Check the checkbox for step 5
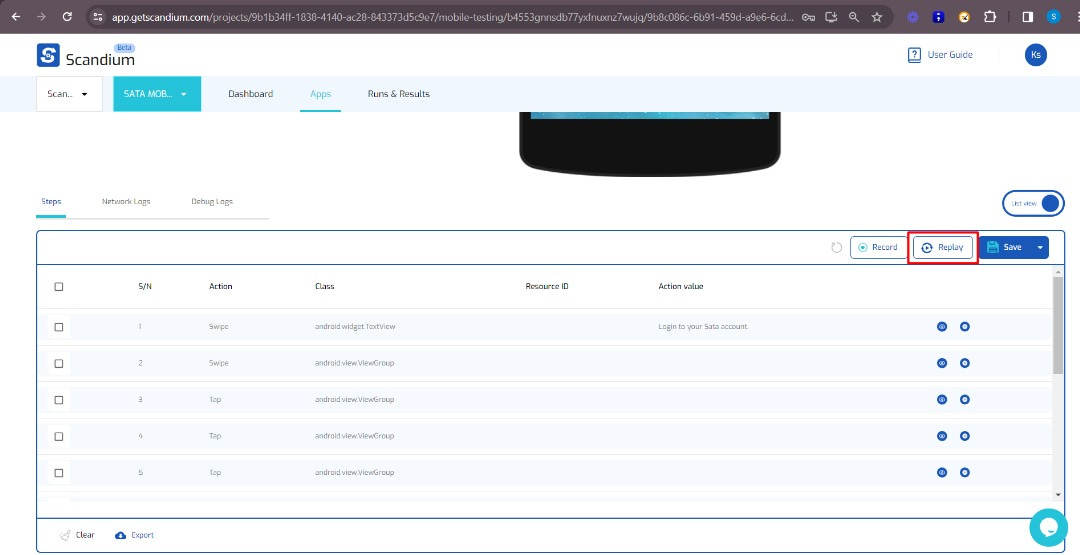 pos(59,473)
